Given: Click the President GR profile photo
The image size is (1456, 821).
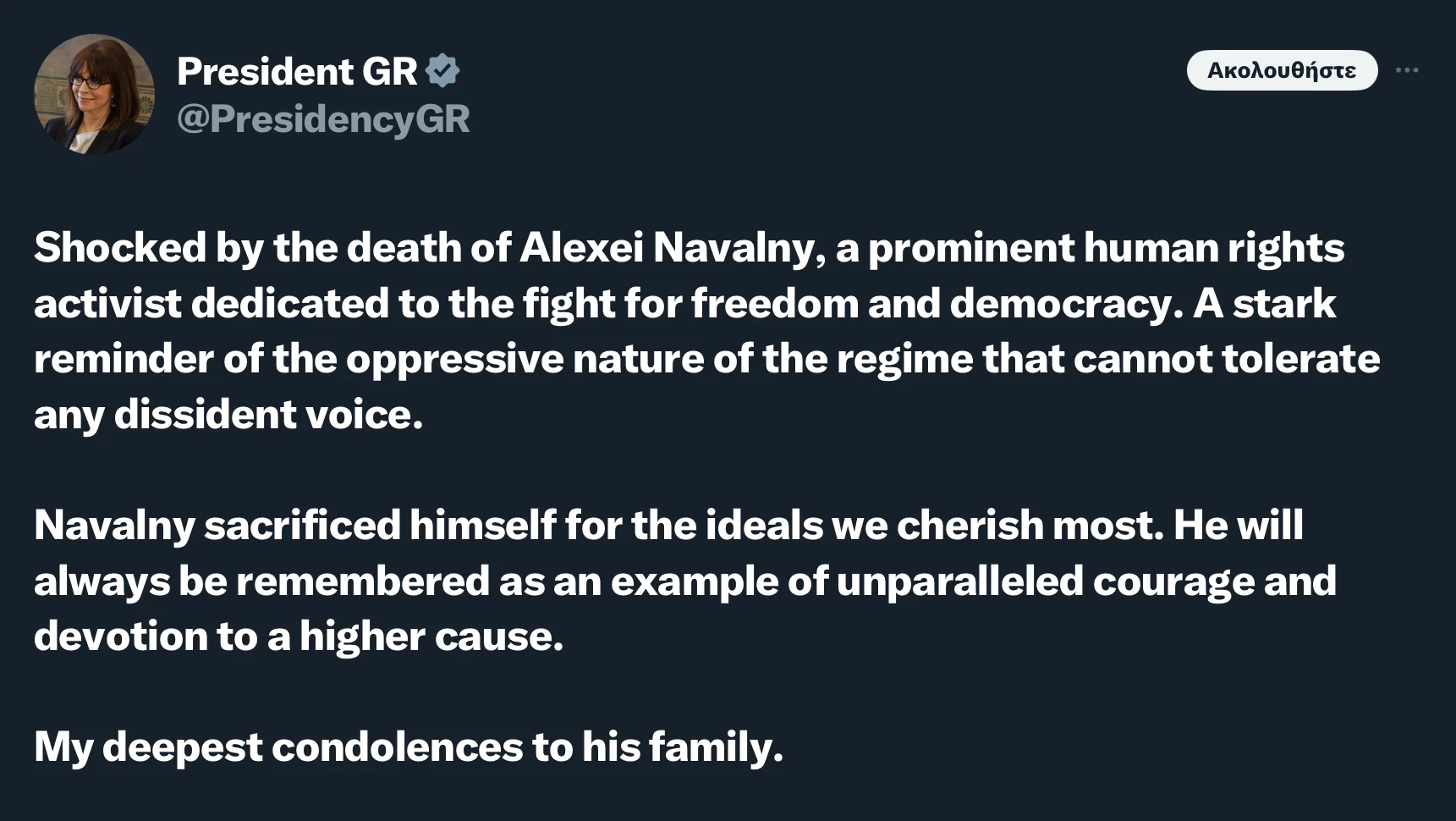Looking at the screenshot, I should click(94, 94).
